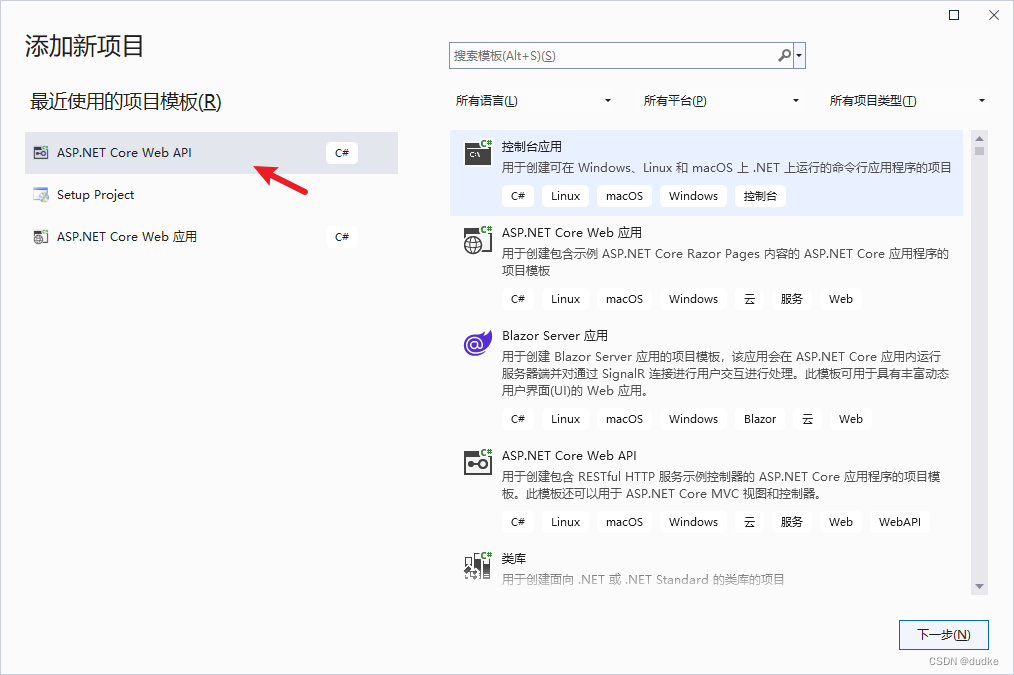Click the ASP.NET Core Web API icon in recent templates
The image size is (1014, 675).
click(x=41, y=153)
